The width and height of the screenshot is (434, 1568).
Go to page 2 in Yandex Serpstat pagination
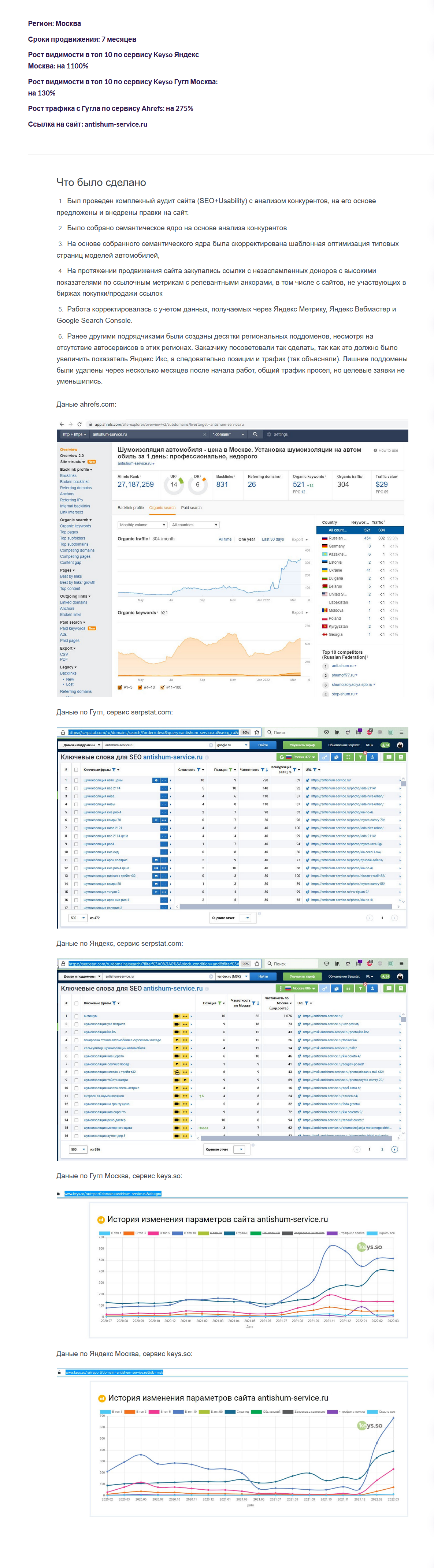tap(382, 1149)
